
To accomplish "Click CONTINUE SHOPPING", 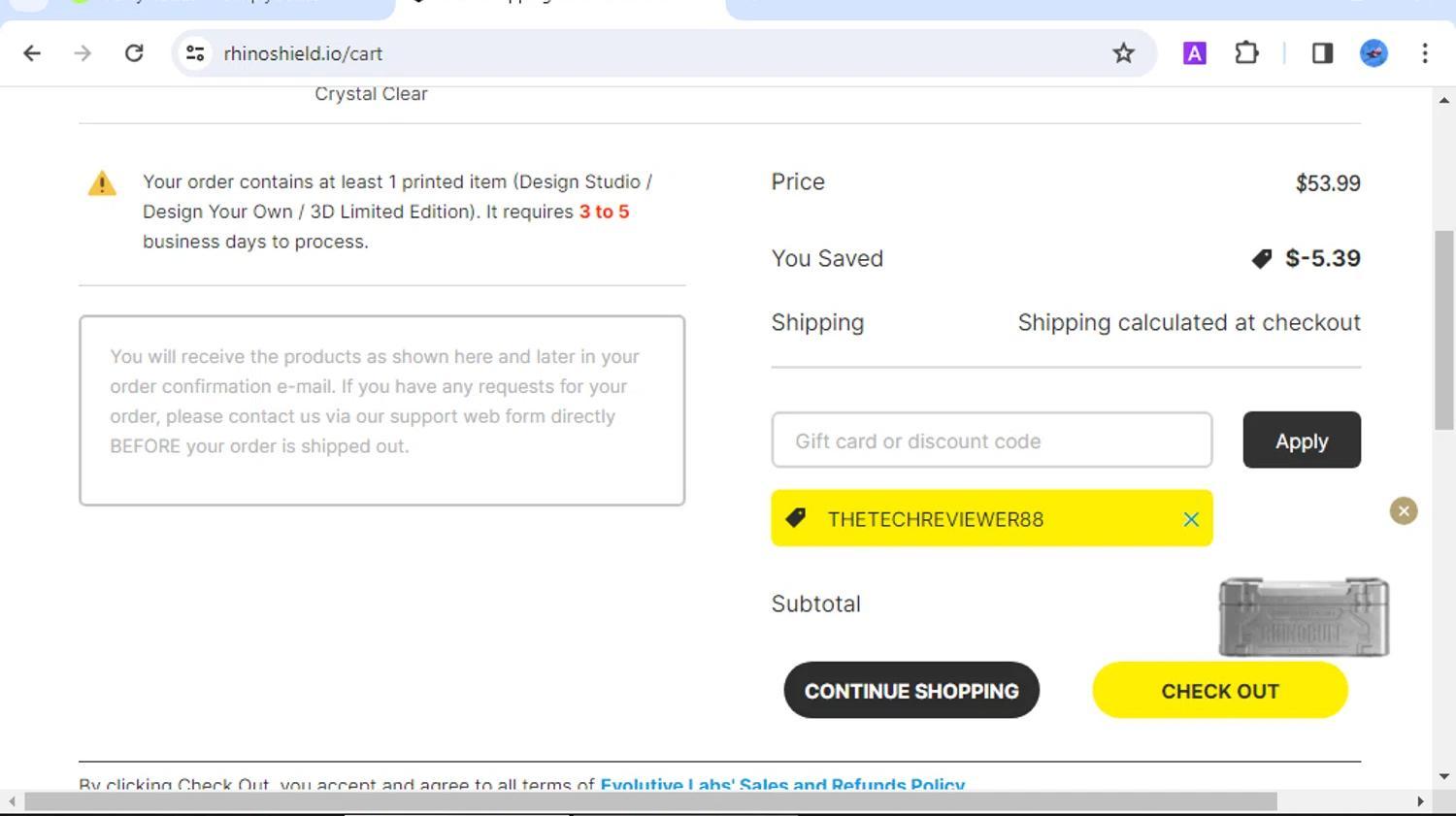I will (x=911, y=691).
